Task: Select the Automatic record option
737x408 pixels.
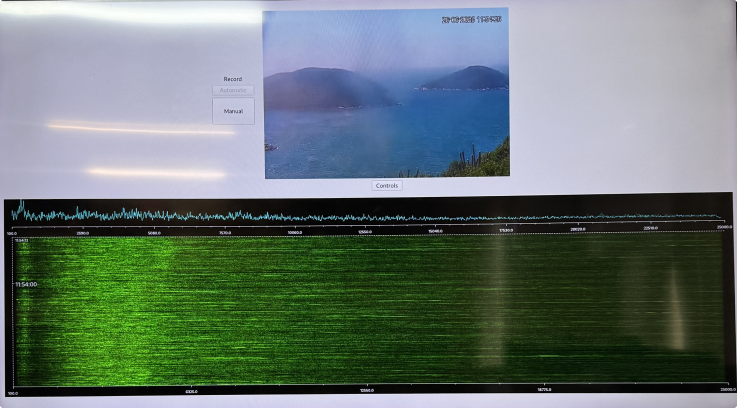Action: click(233, 90)
